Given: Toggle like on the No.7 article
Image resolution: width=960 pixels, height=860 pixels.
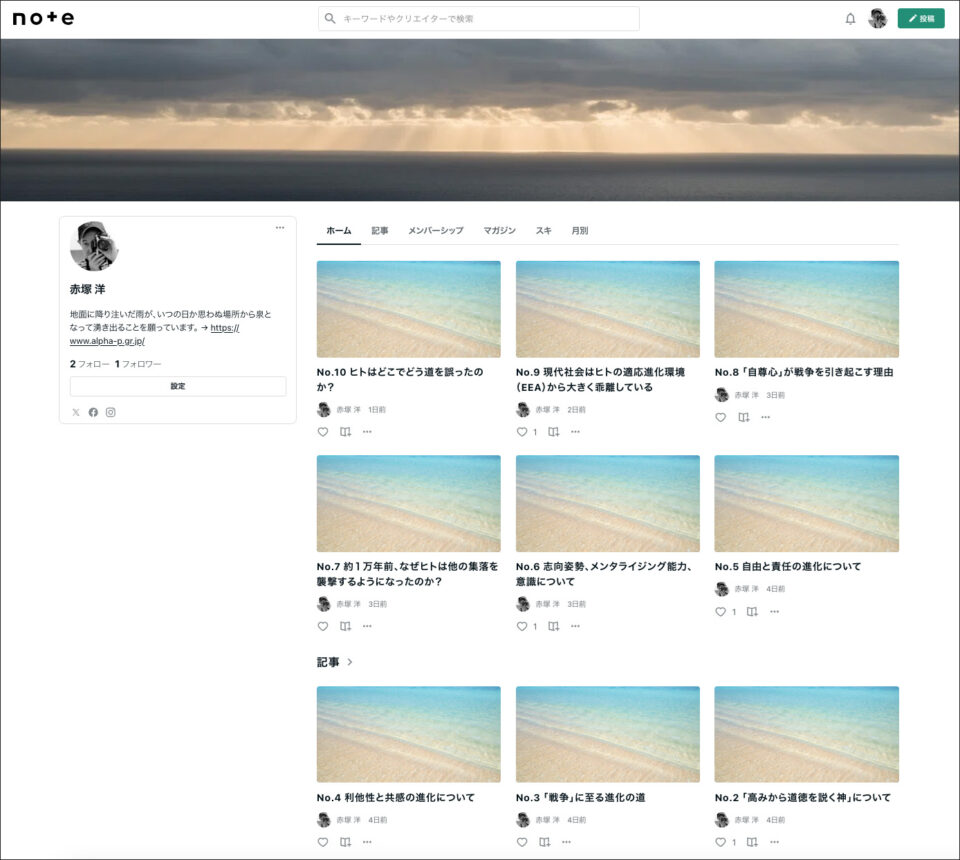Looking at the screenshot, I should click(x=323, y=626).
